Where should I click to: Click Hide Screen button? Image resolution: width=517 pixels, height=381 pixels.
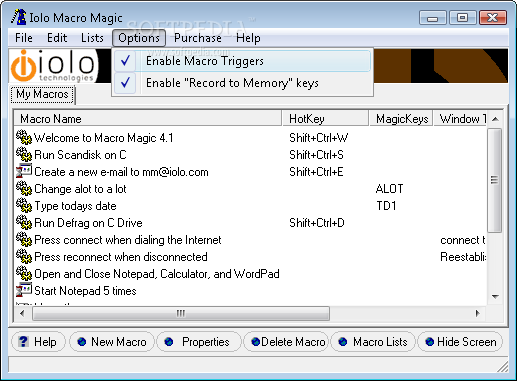click(460, 342)
